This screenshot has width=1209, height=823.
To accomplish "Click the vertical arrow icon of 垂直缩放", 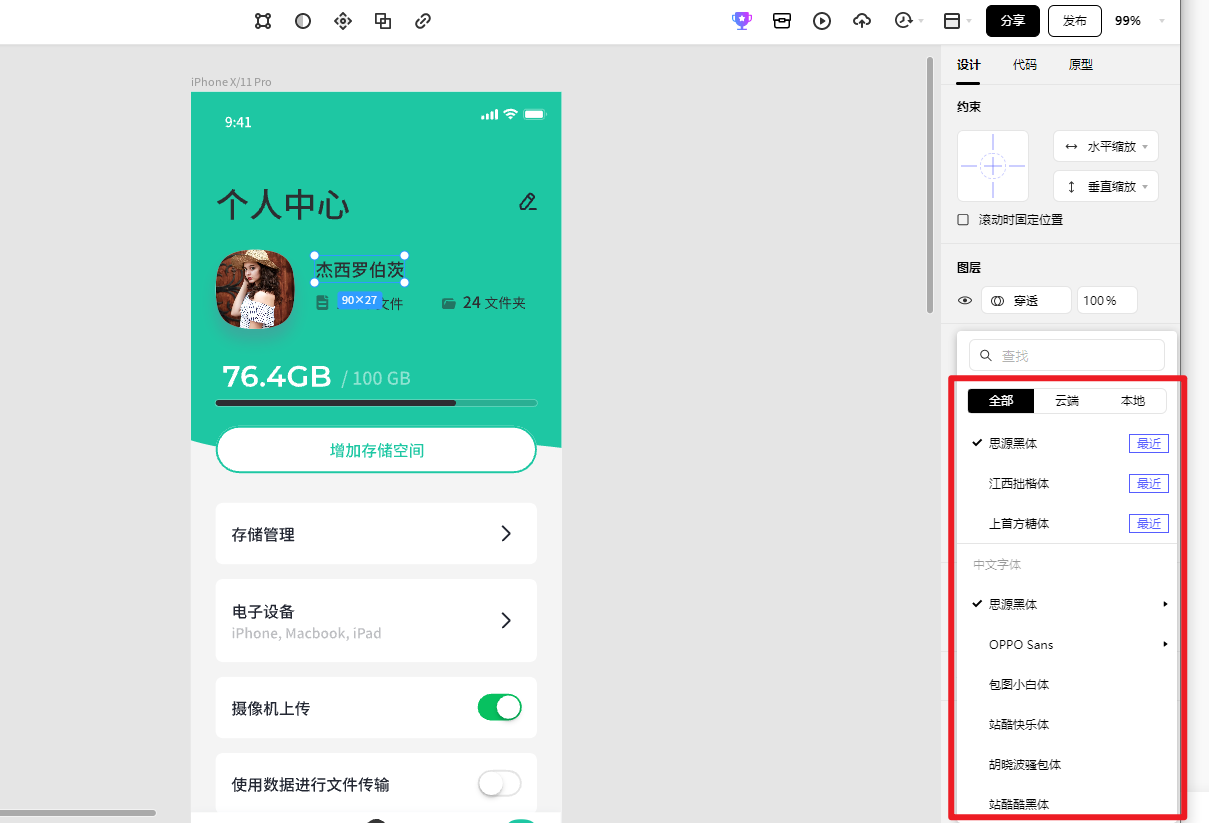I will [x=1071, y=187].
